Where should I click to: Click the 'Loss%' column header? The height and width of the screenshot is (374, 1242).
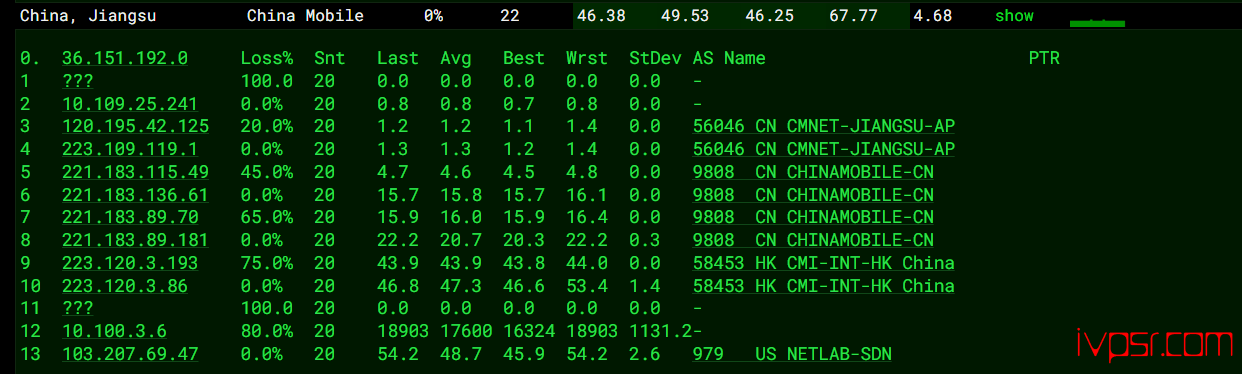(266, 58)
